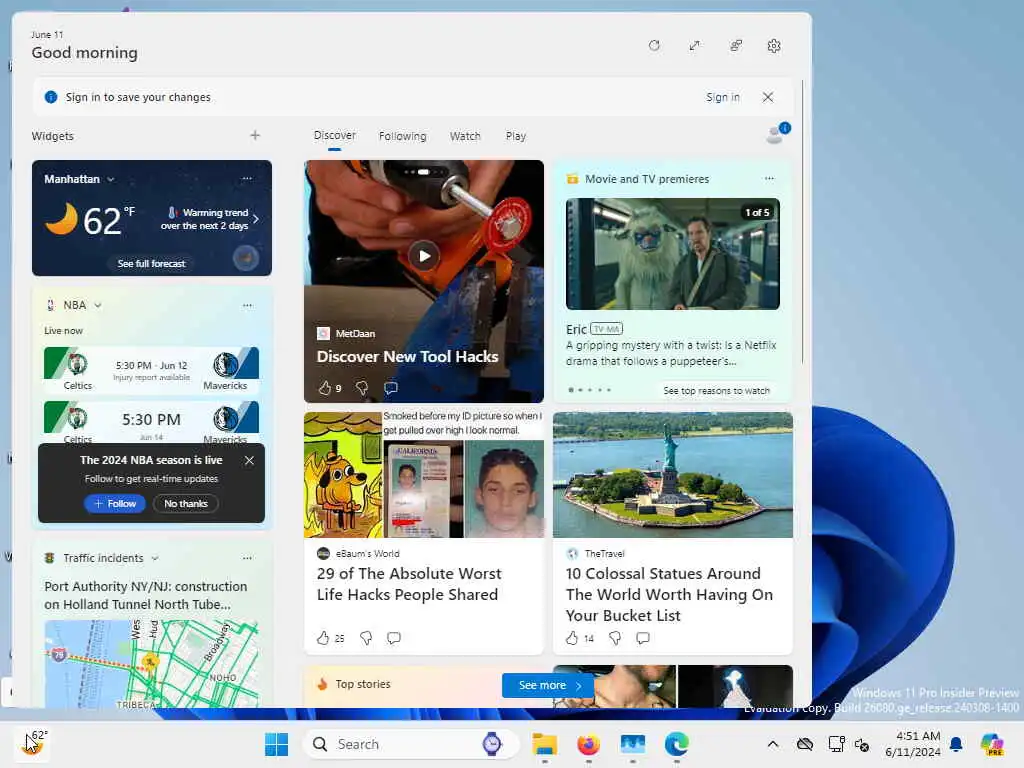Screen dimensions: 1024x768
Task: Open the Eric Netflix premiere thumbnail
Action: pyautogui.click(x=673, y=254)
